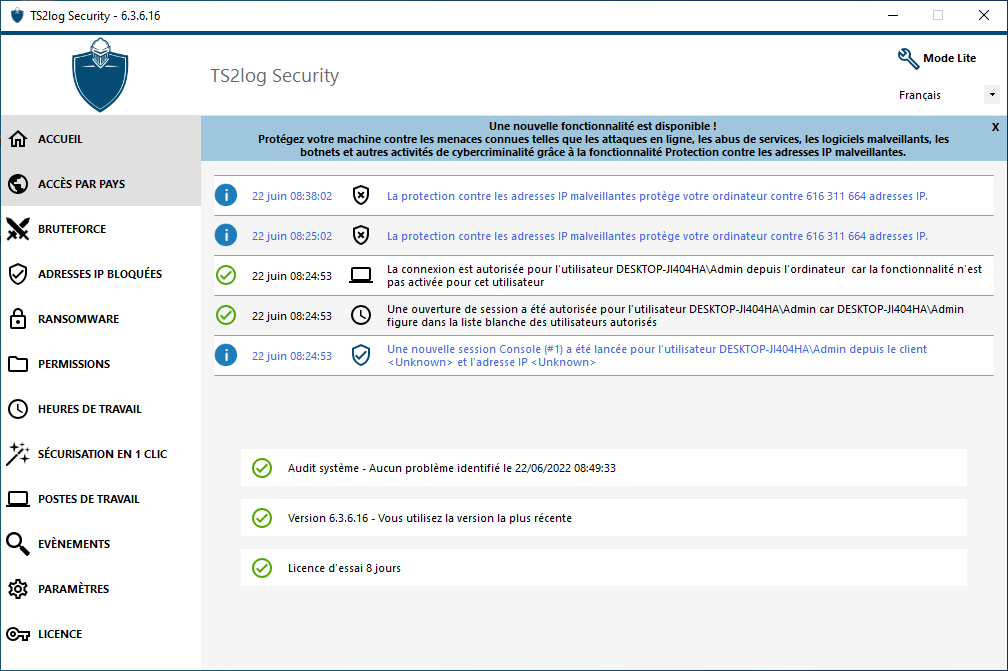Open the Permissions section

tap(101, 364)
